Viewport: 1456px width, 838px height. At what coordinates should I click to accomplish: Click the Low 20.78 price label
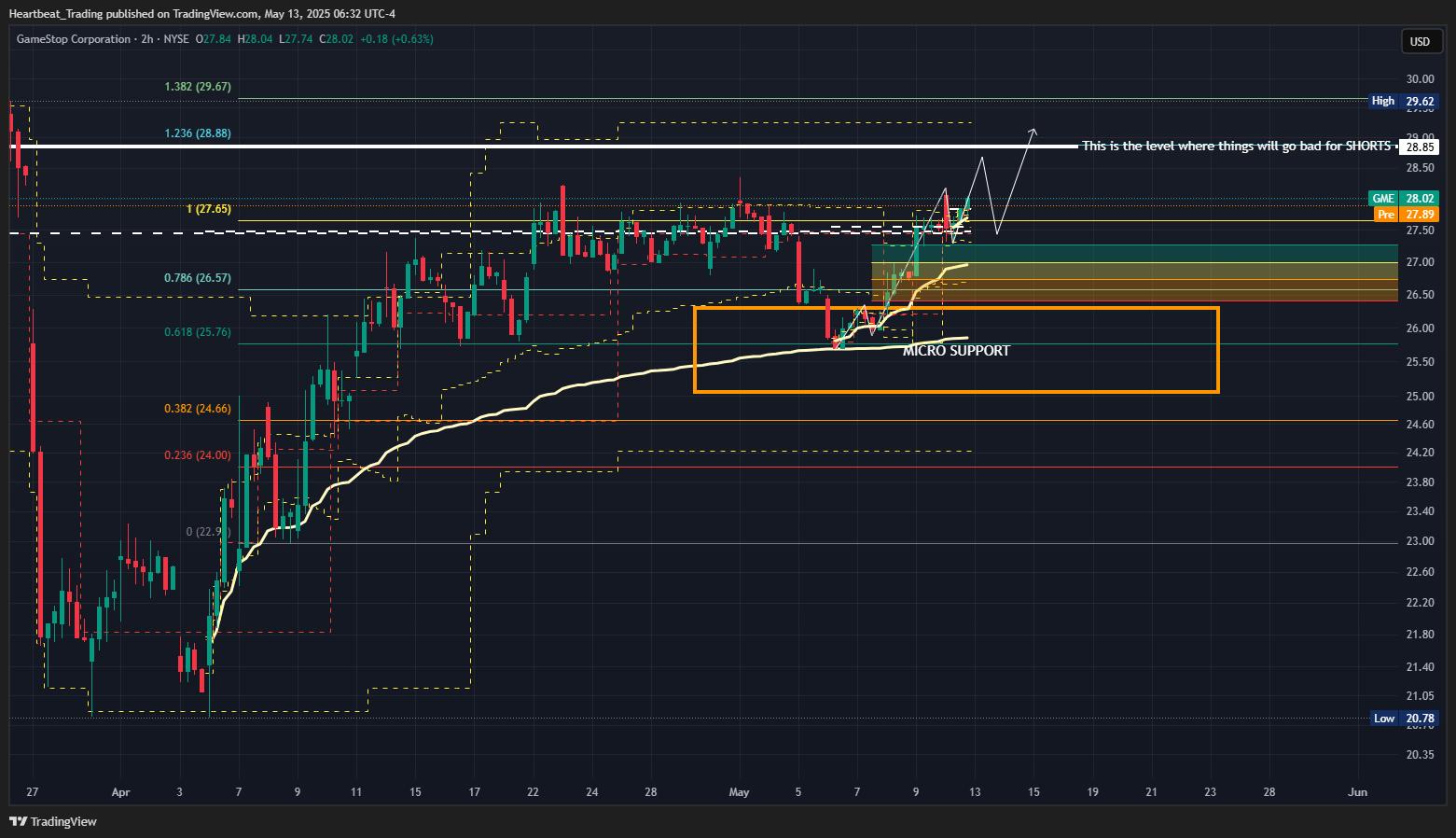(x=1405, y=719)
